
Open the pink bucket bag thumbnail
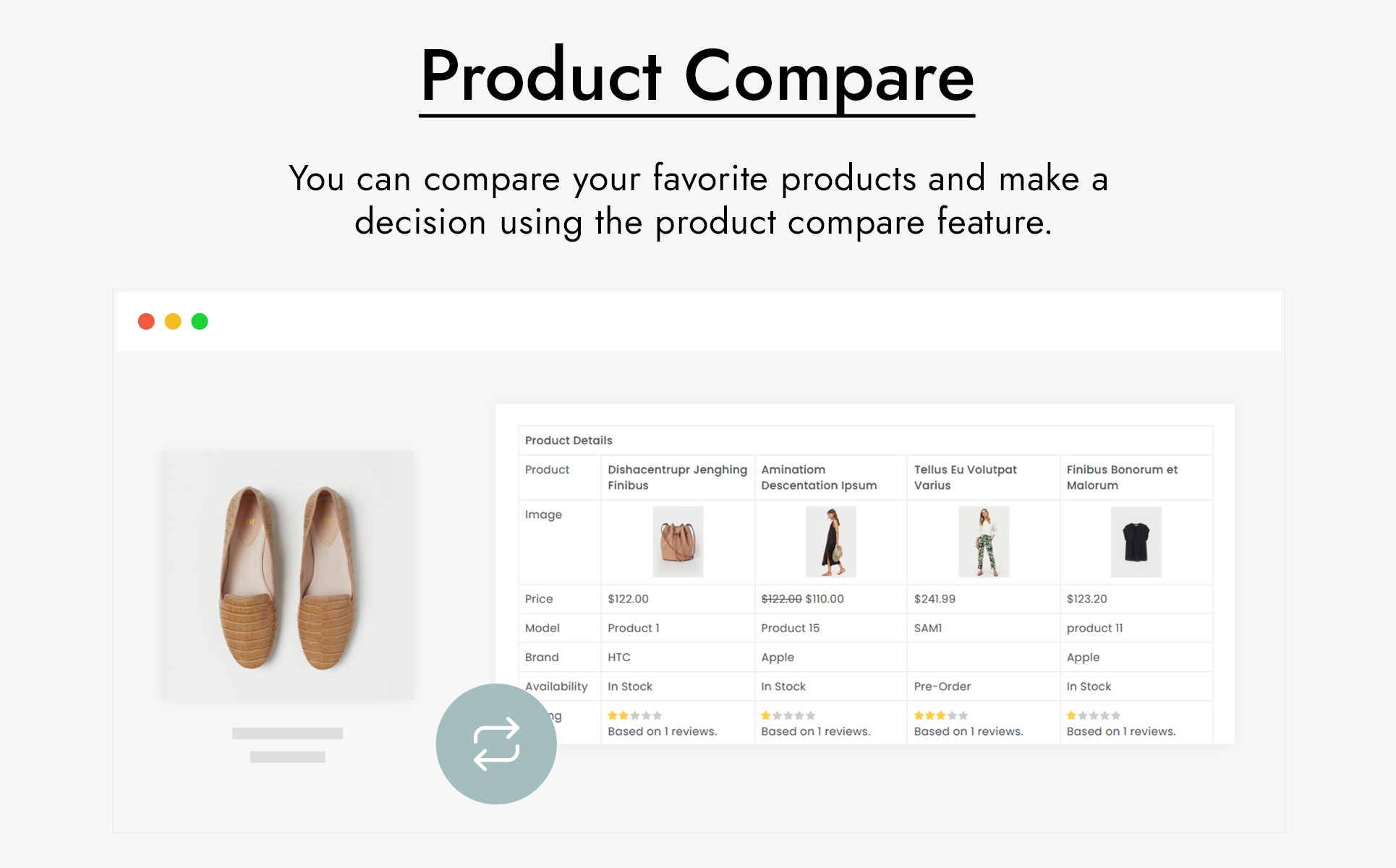coord(678,542)
